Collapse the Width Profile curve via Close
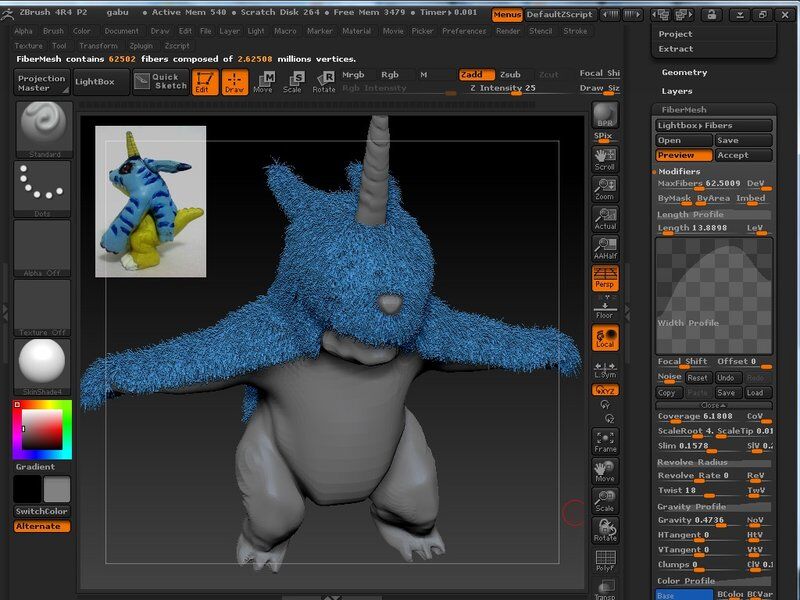Image resolution: width=800 pixels, height=600 pixels. point(714,405)
